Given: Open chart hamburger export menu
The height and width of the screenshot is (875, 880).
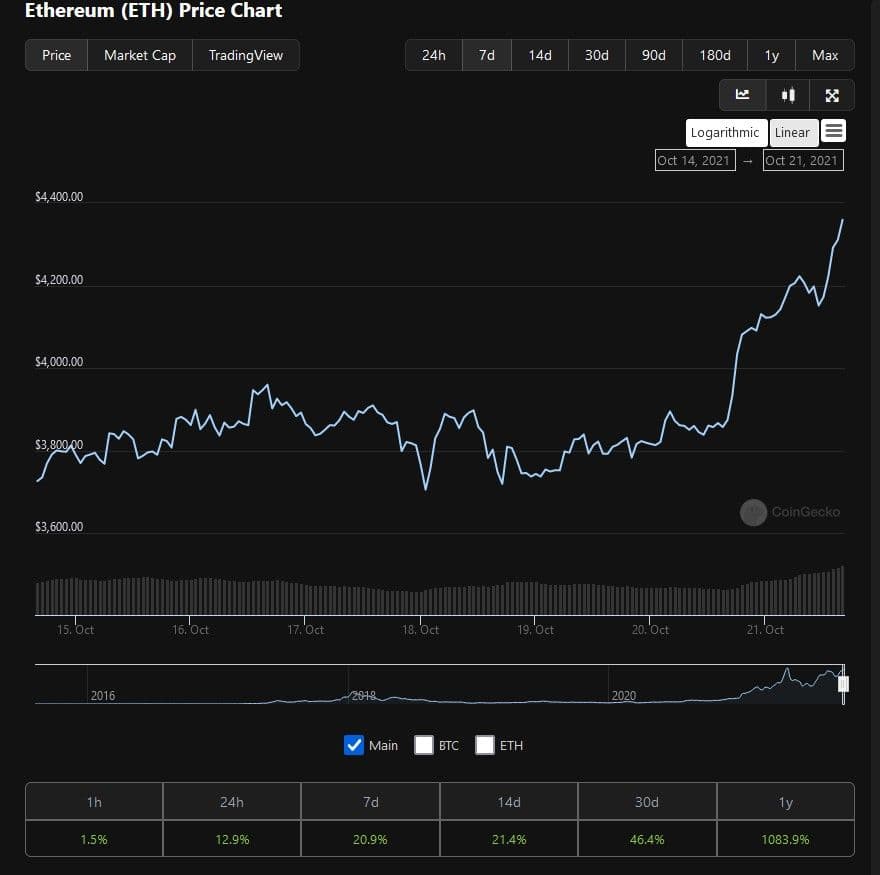Looking at the screenshot, I should coord(834,131).
